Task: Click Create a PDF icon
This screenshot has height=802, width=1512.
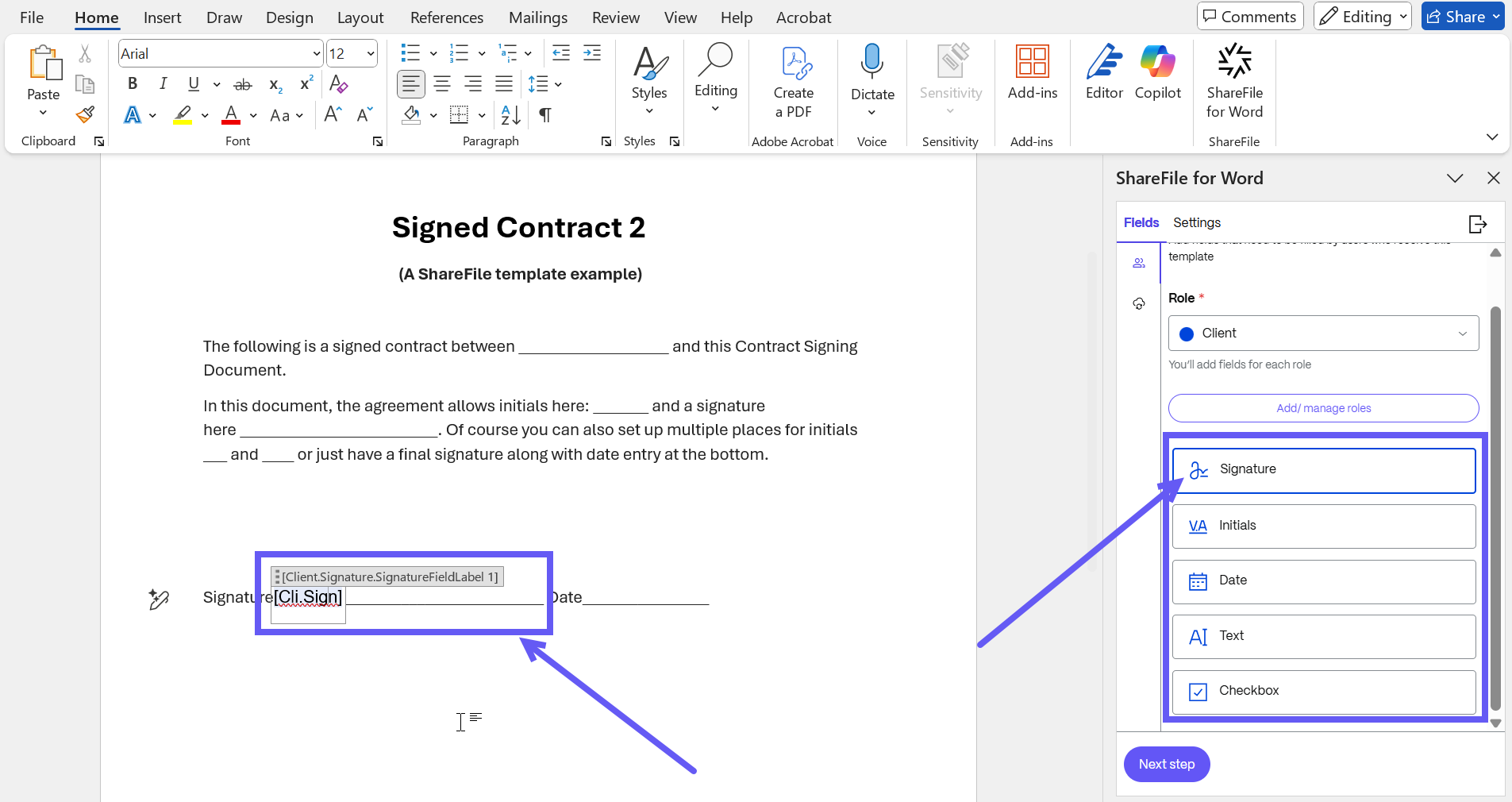Action: [793, 81]
